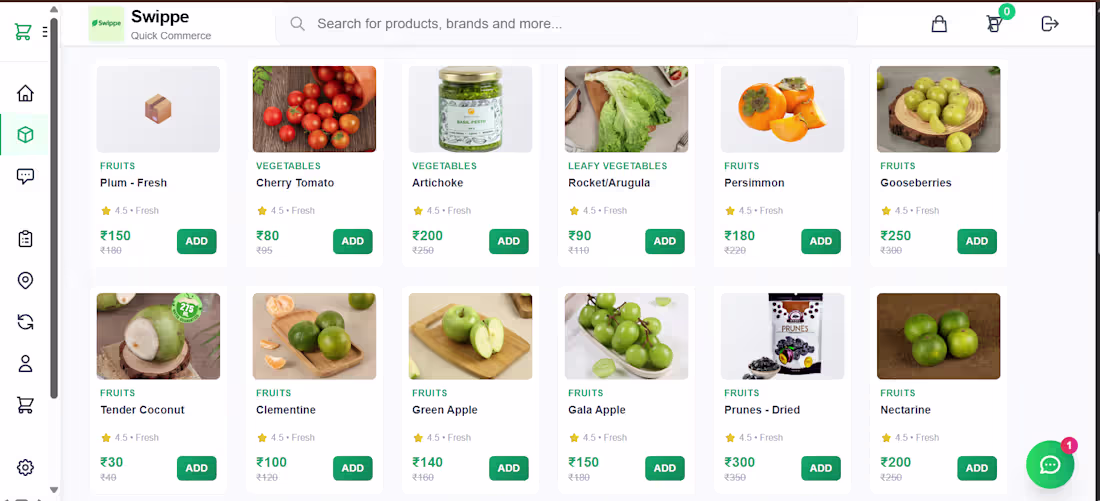This screenshot has height=501, width=1100.
Task: Click the Swippe logo in header
Action: tap(106, 24)
